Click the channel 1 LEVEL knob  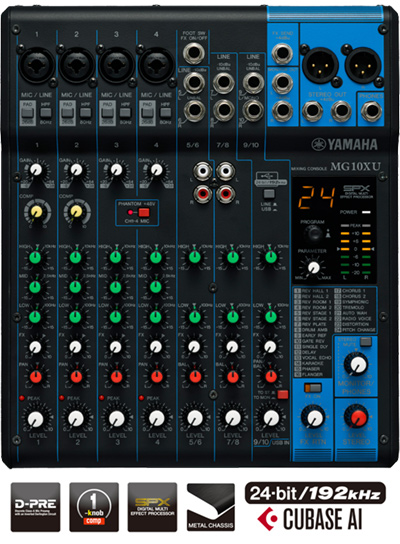coord(36,419)
